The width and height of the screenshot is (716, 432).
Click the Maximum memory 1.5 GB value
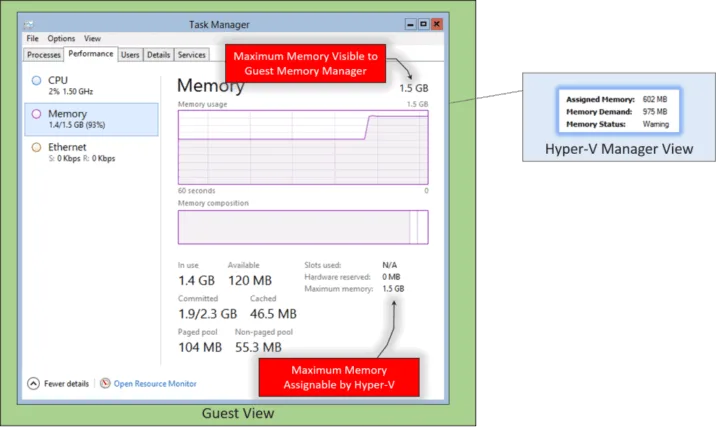coord(393,289)
